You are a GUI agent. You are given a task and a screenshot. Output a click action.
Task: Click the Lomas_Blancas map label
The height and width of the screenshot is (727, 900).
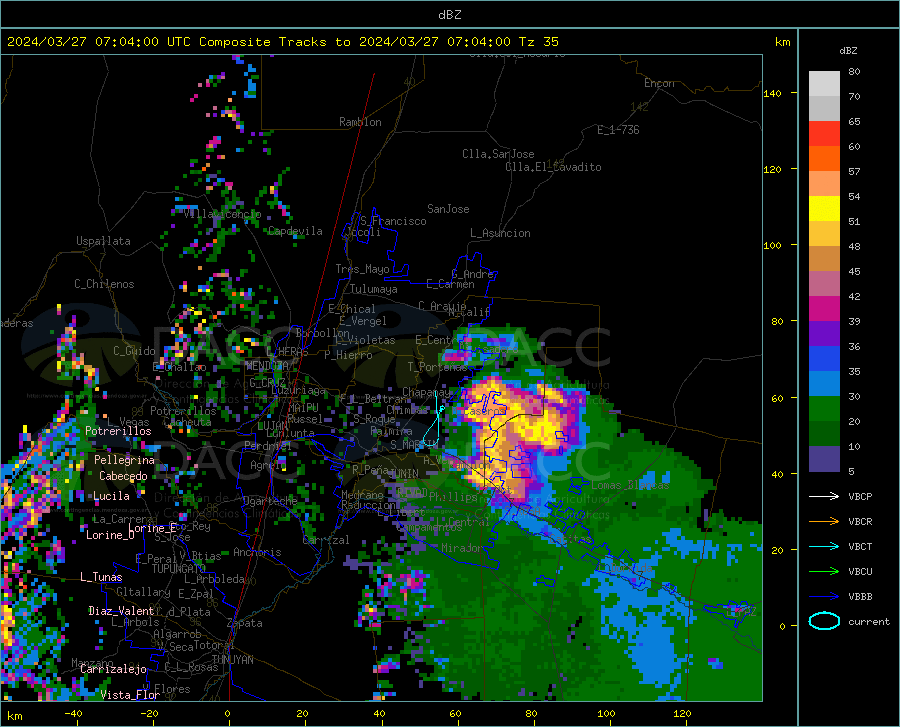pos(630,485)
